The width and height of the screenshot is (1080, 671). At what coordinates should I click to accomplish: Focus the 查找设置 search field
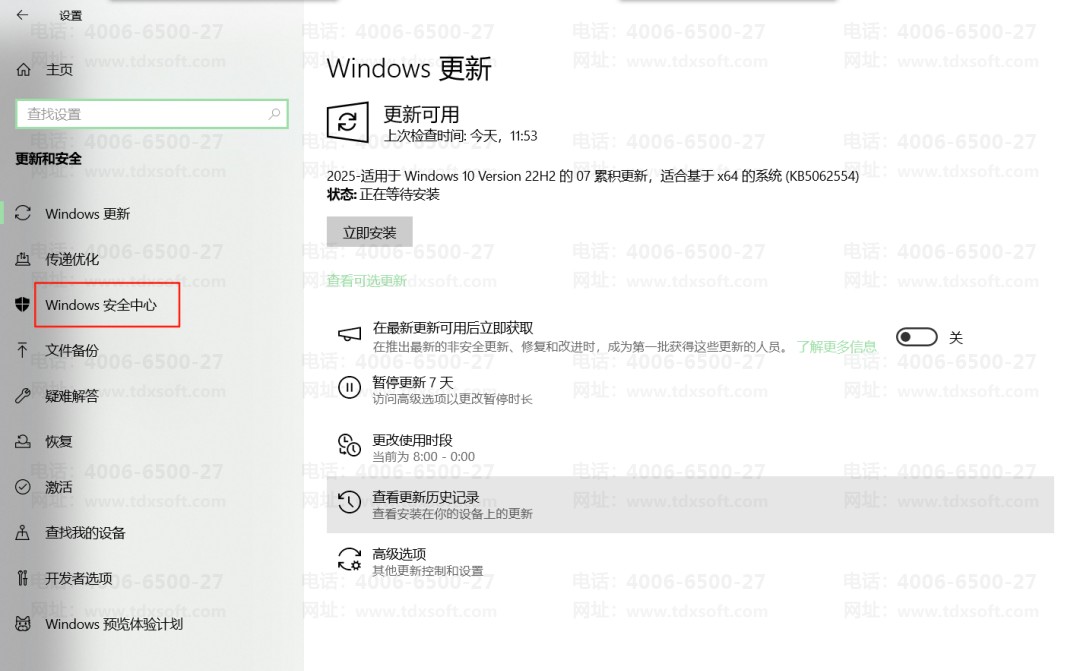coord(152,114)
